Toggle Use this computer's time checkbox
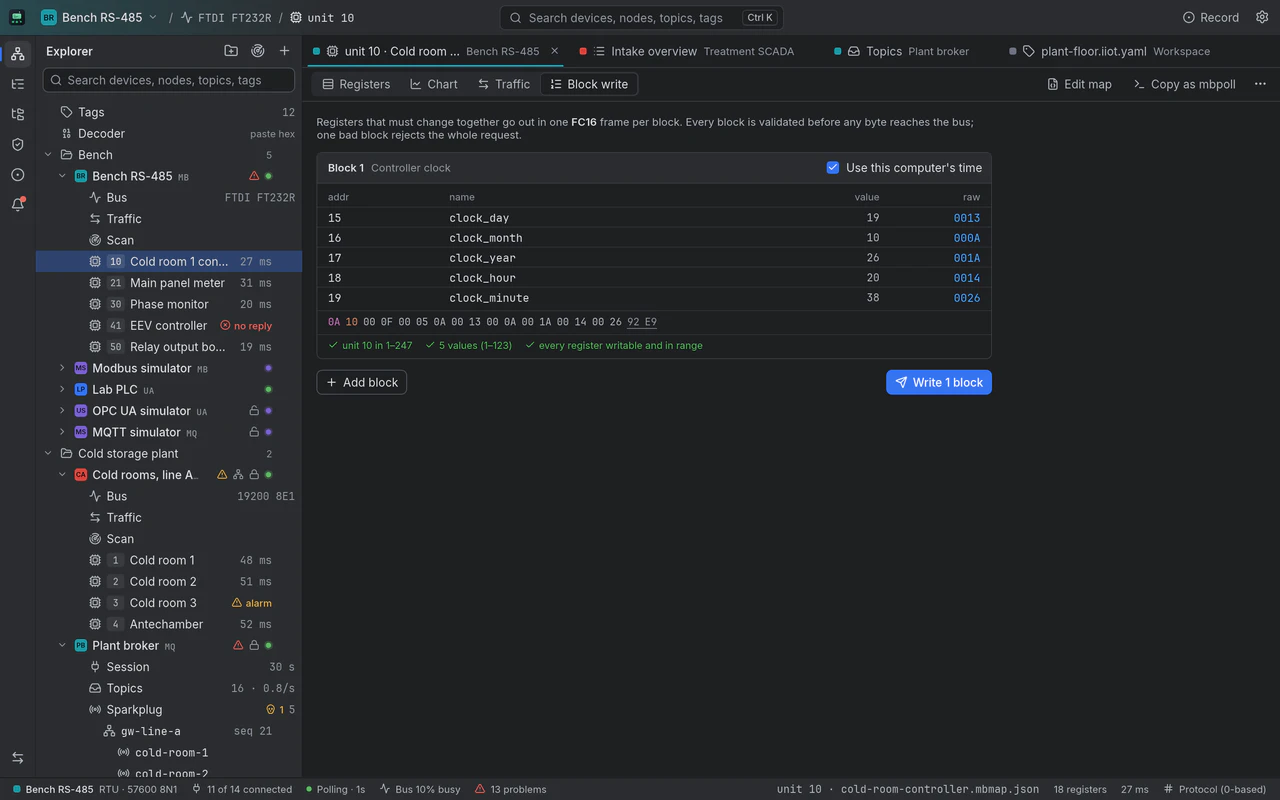This screenshot has height=800, width=1280. (x=833, y=168)
